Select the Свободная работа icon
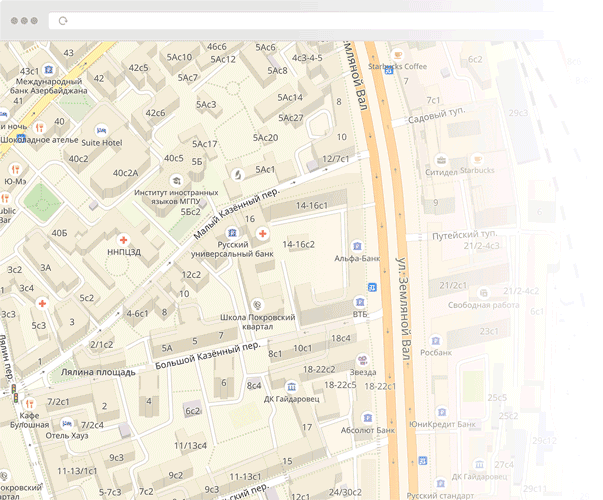The image size is (603, 500). pos(483,293)
